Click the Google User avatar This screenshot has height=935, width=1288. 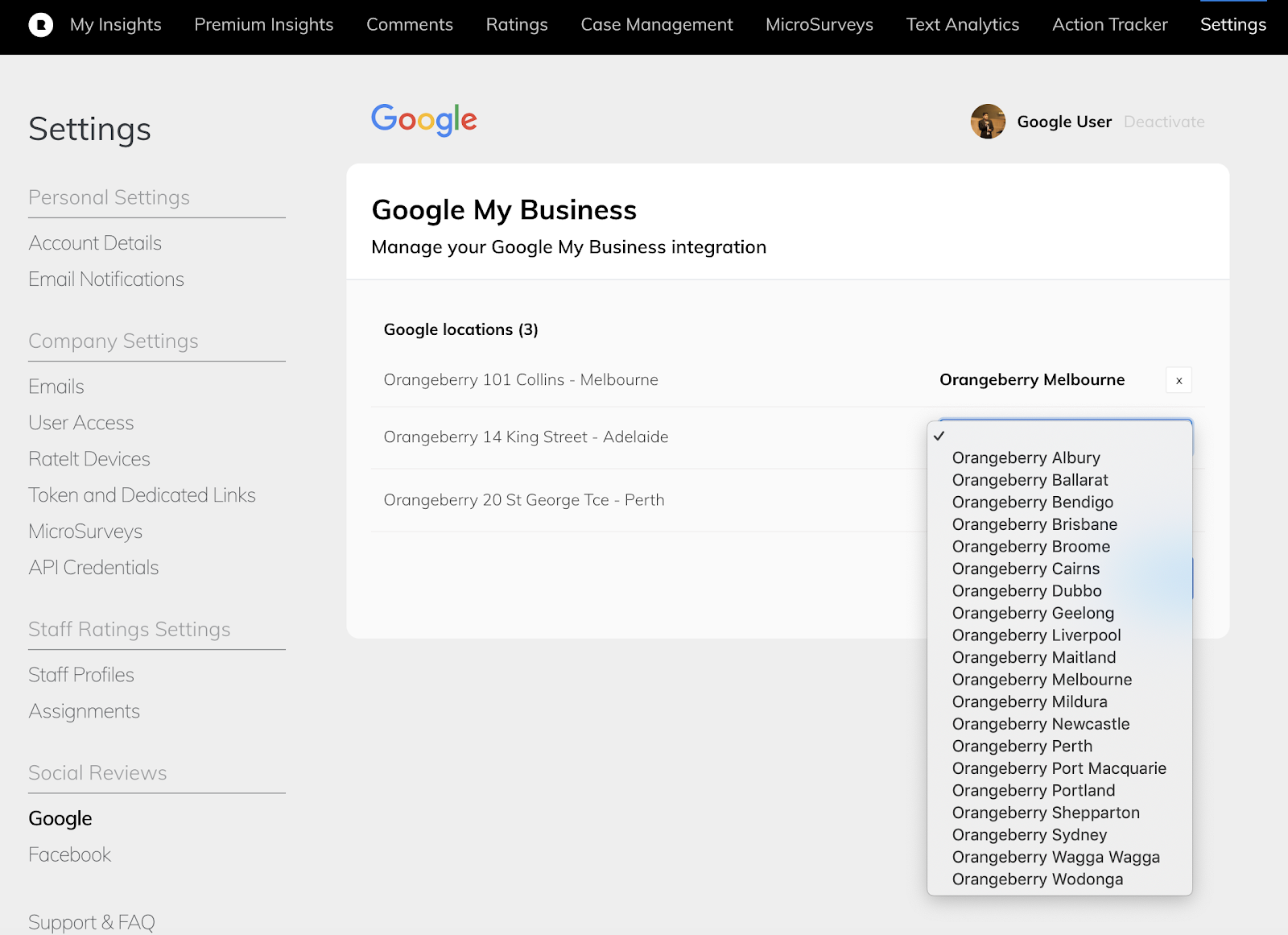[x=988, y=122]
